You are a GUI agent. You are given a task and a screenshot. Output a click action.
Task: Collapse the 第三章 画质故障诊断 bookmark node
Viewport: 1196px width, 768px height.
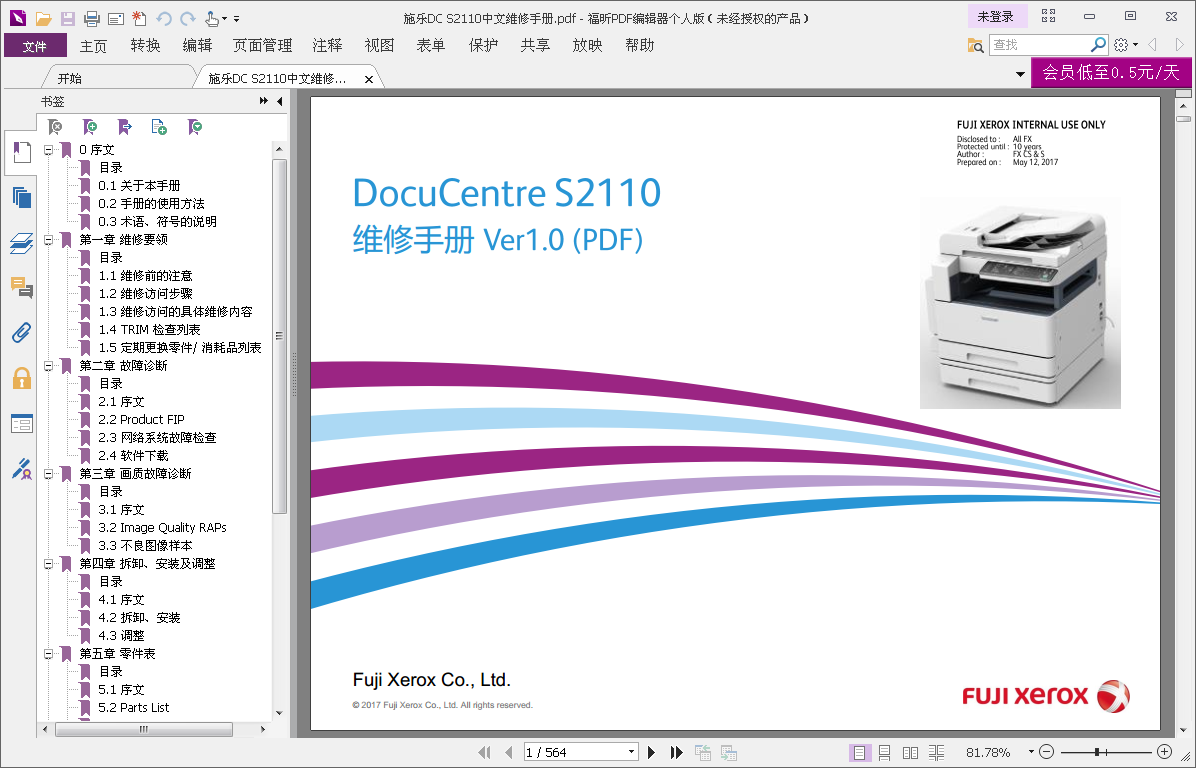click(x=49, y=474)
